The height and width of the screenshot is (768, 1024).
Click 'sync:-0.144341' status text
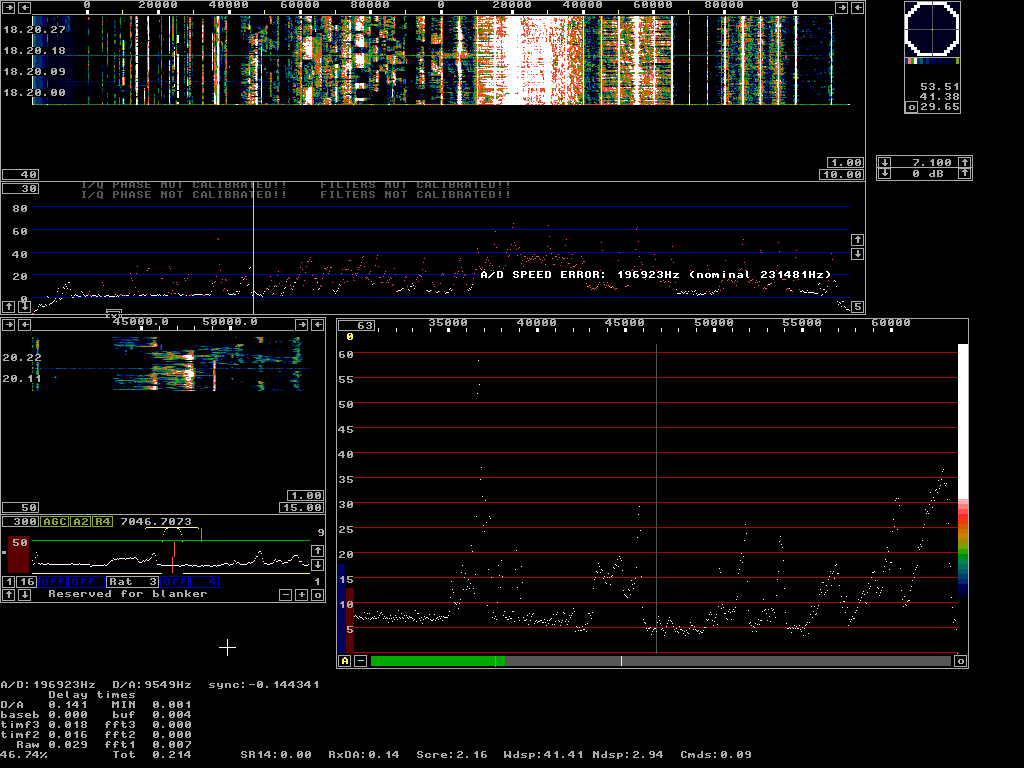pos(264,685)
